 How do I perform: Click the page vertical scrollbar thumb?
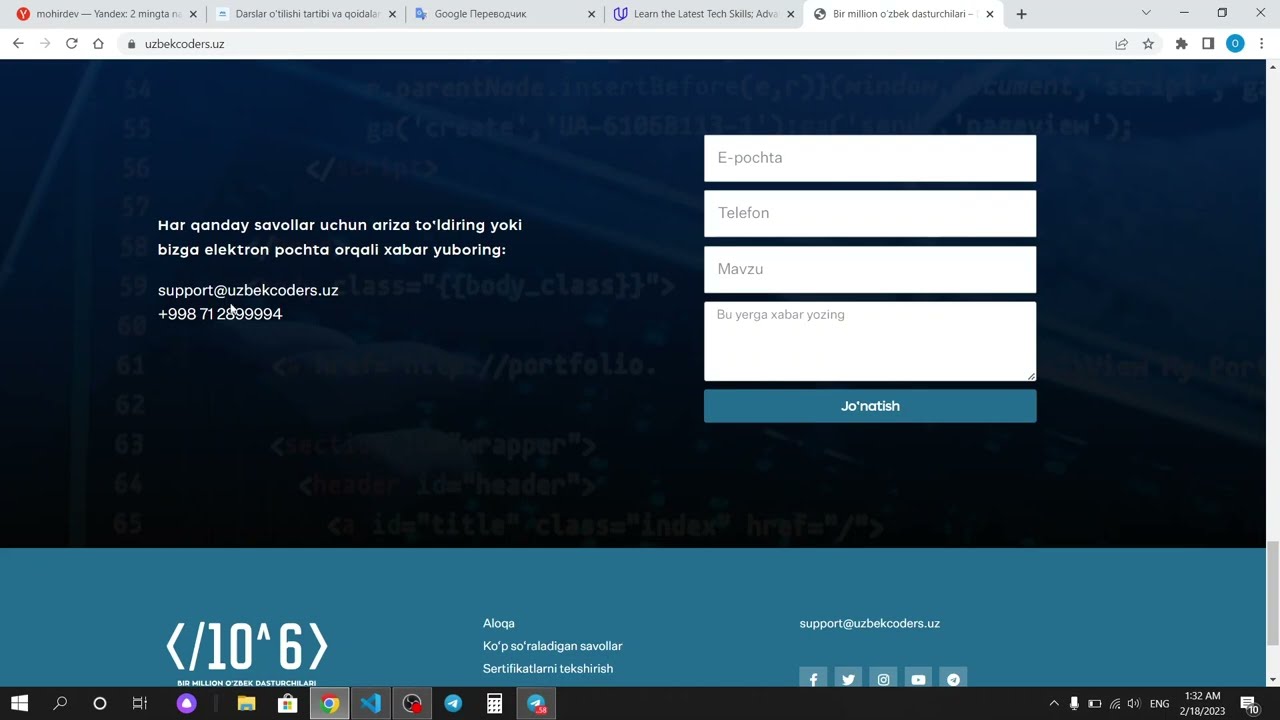[x=1273, y=593]
